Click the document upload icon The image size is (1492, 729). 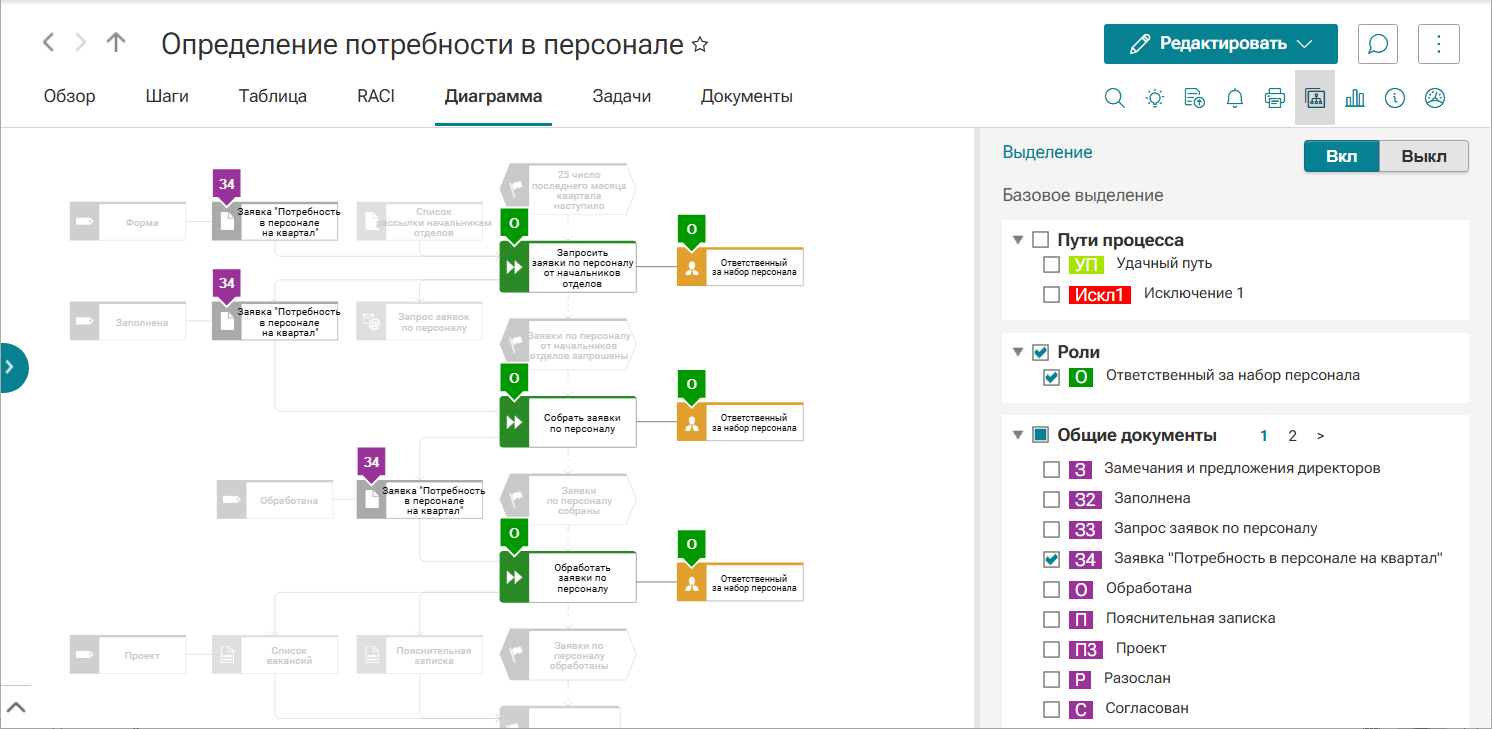pos(1195,98)
